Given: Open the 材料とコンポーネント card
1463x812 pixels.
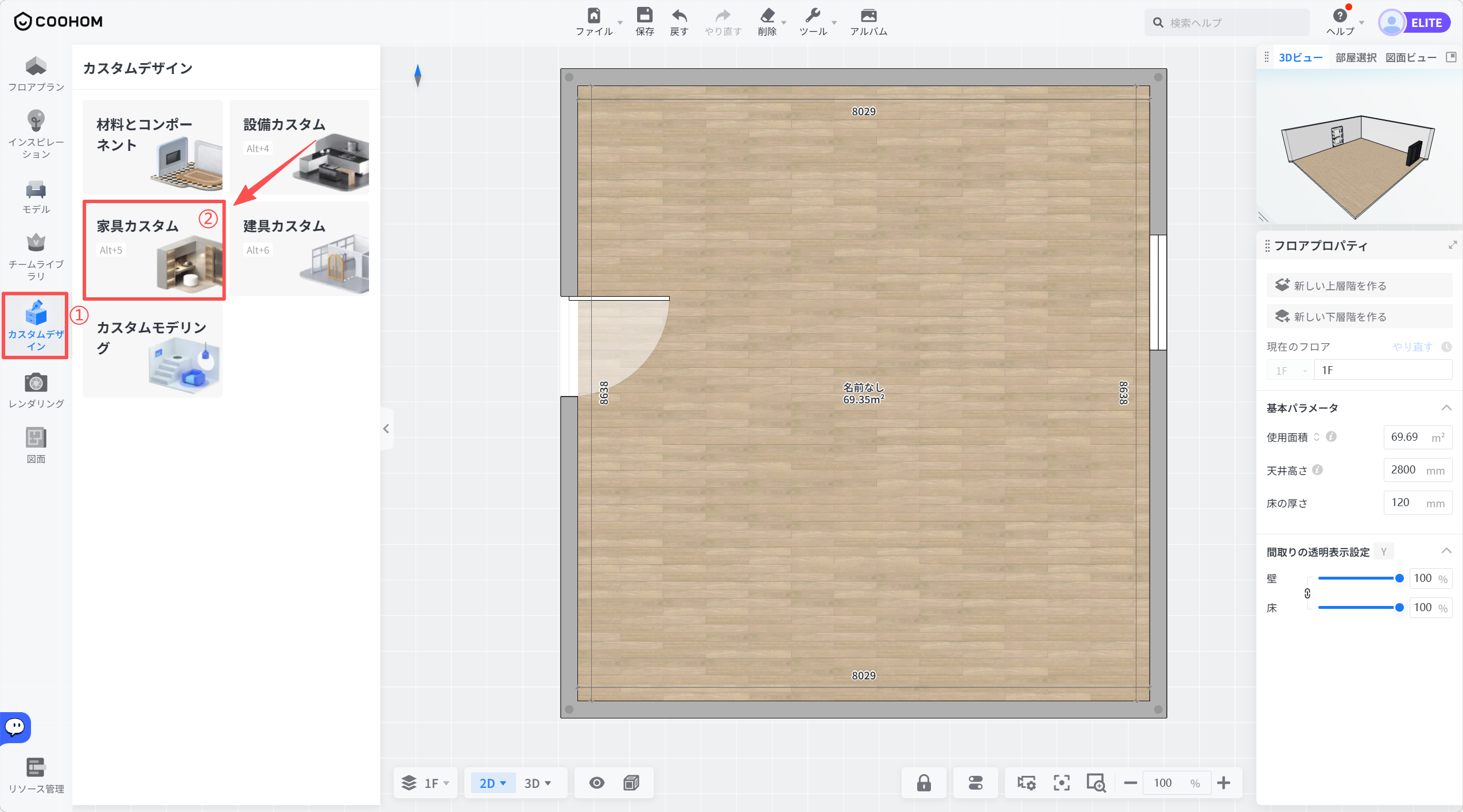Looking at the screenshot, I should [152, 147].
